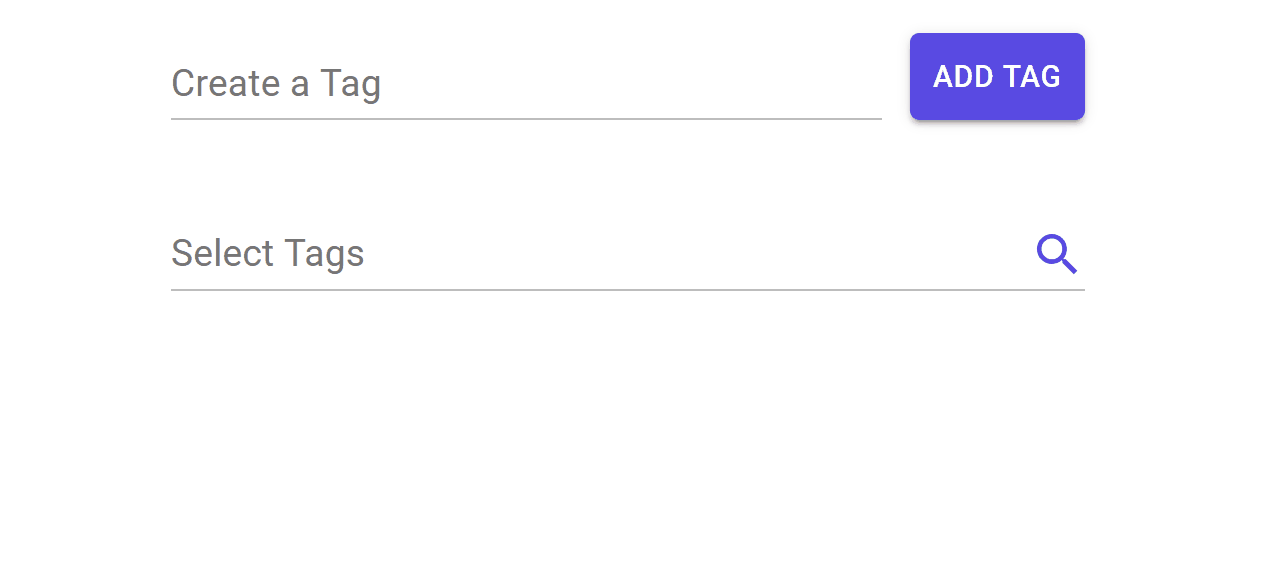Select the purple ADD TAG button
The width and height of the screenshot is (1282, 588).
click(x=996, y=76)
